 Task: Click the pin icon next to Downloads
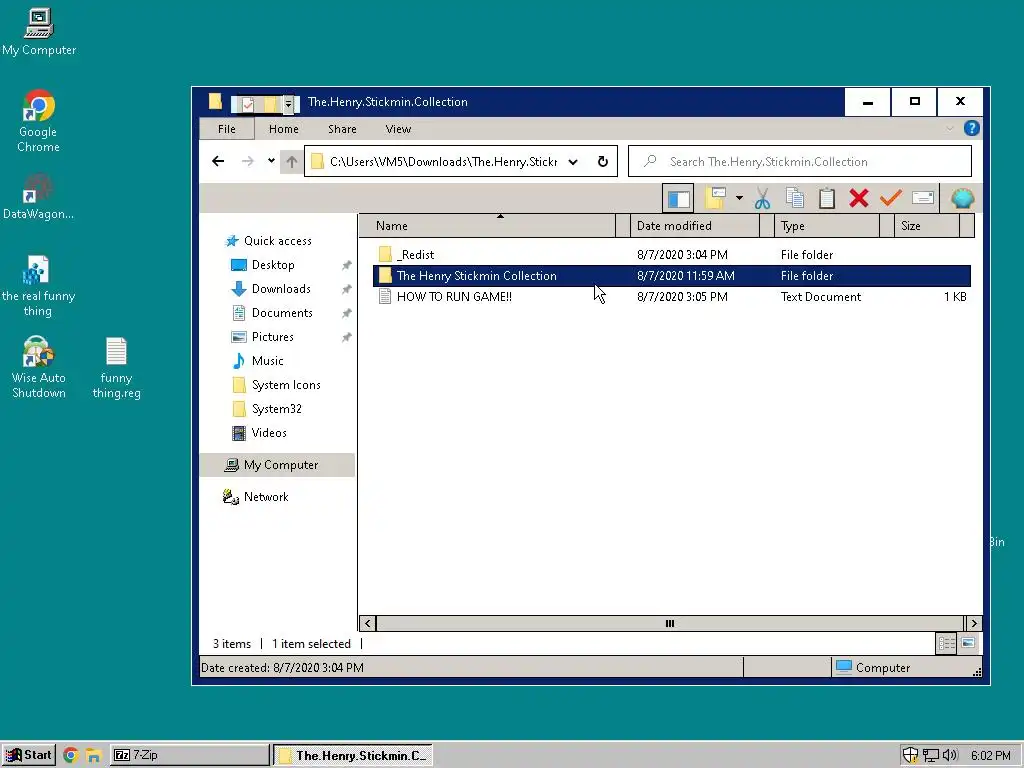(x=347, y=289)
